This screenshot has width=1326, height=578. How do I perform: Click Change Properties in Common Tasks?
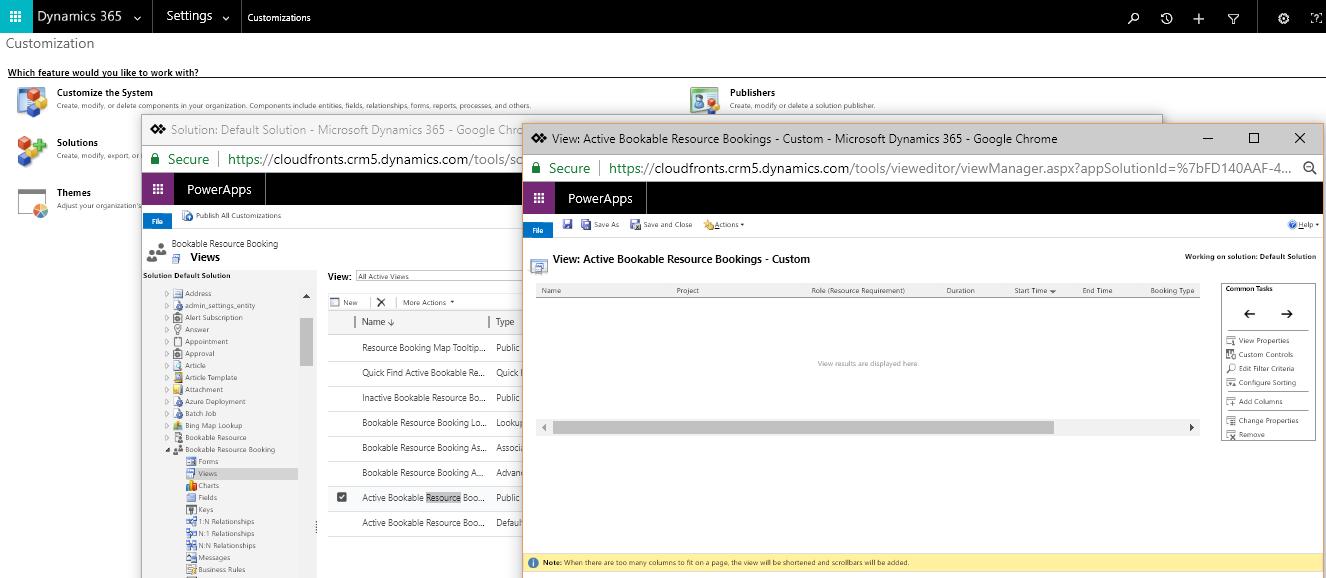click(1262, 421)
